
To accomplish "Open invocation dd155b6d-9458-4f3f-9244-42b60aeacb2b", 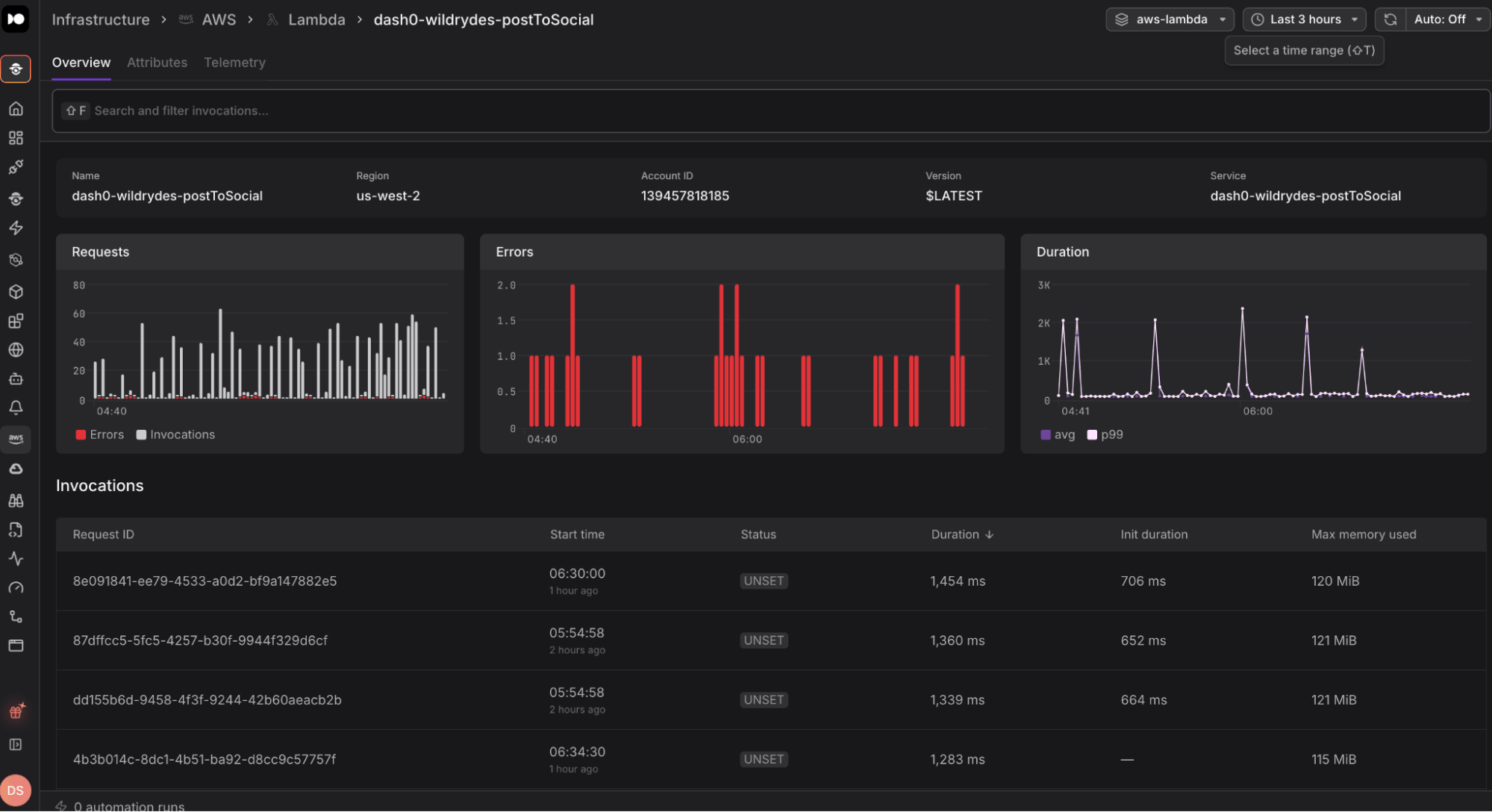I will coord(207,700).
